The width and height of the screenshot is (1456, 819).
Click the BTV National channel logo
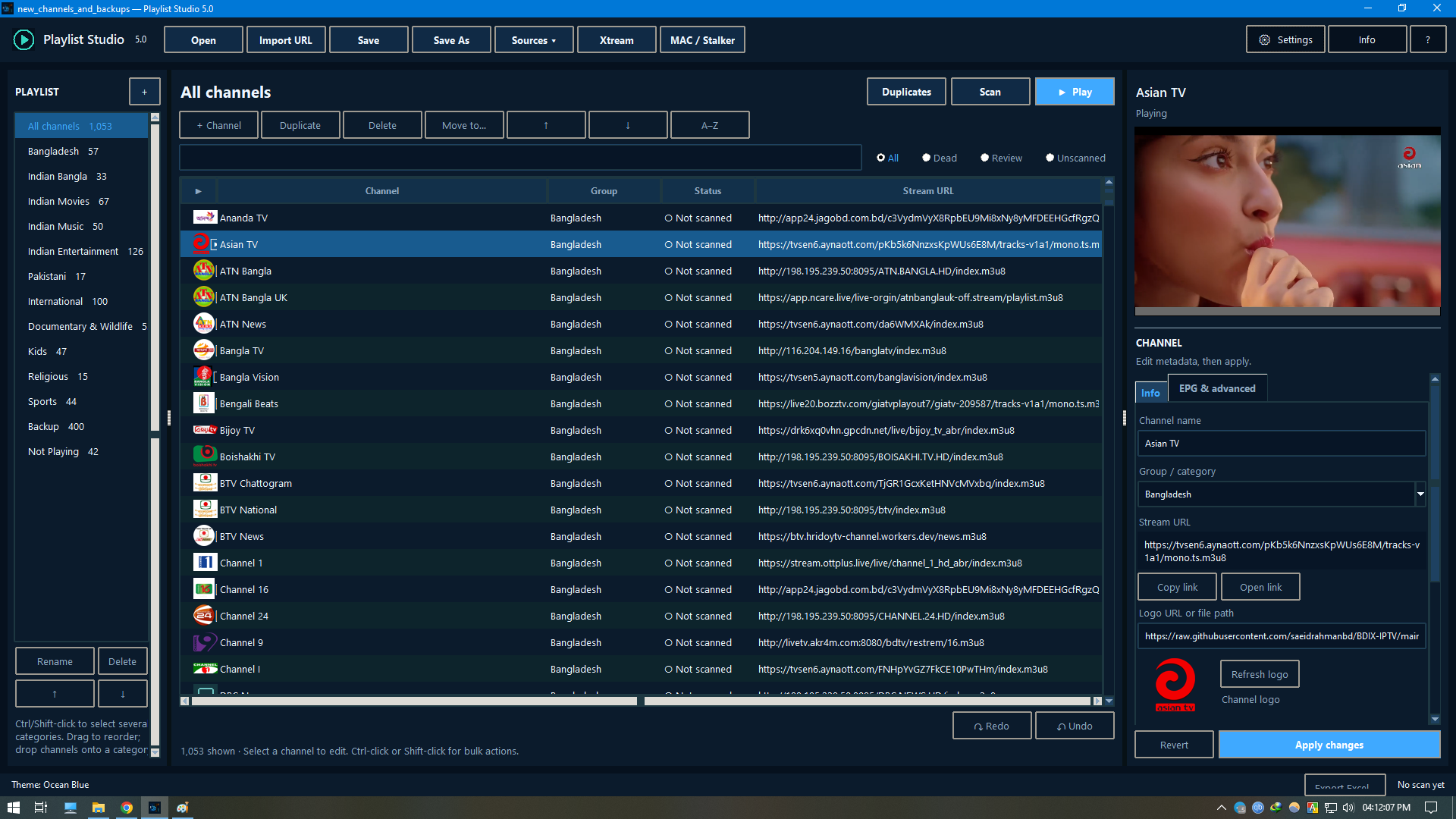204,510
